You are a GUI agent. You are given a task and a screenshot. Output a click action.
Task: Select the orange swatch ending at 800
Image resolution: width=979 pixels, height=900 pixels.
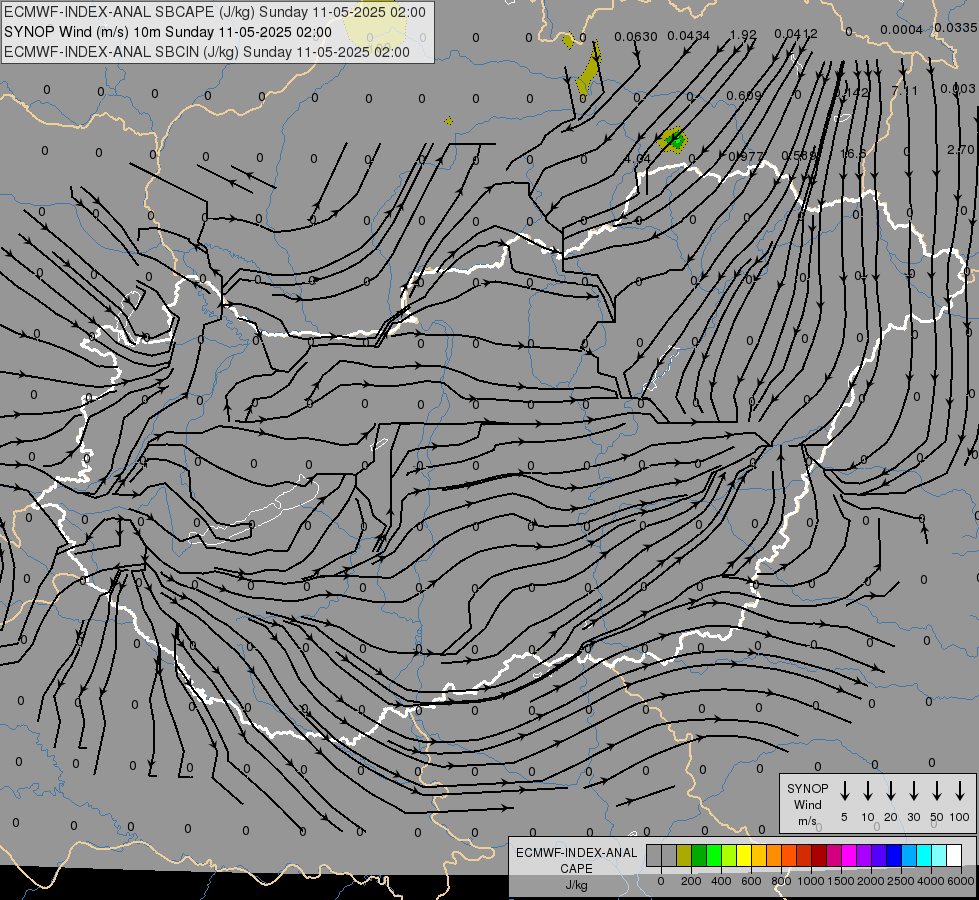pos(774,855)
